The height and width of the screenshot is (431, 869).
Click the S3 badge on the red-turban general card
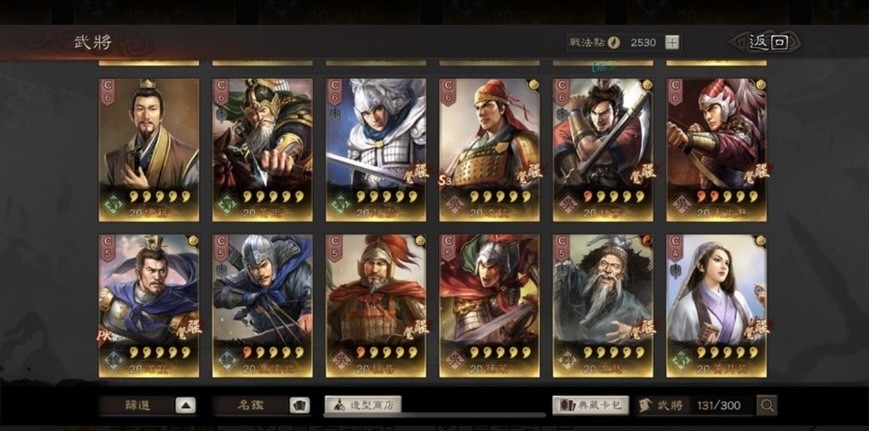[x=445, y=181]
